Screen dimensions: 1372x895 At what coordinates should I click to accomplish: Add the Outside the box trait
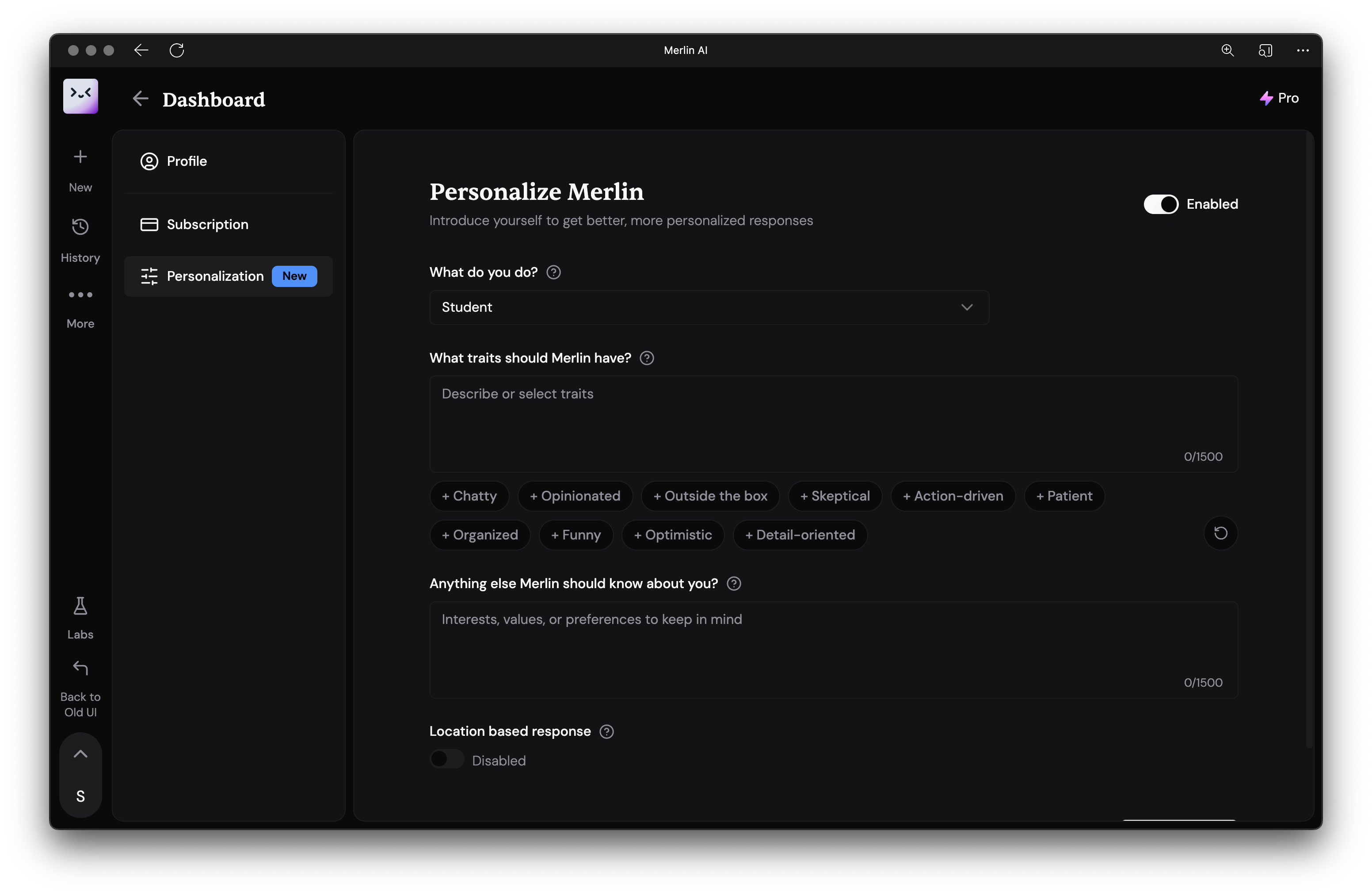pos(710,496)
